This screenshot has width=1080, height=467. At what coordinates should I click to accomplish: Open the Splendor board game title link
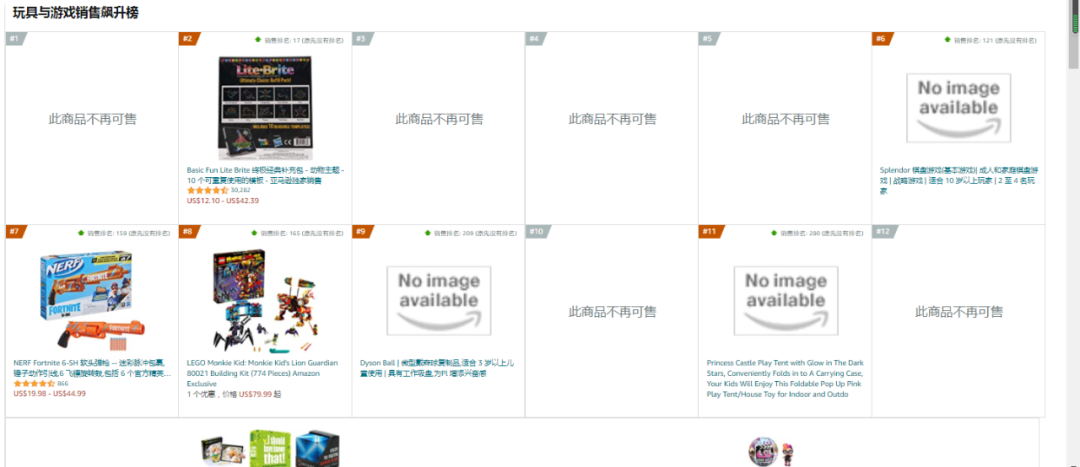coord(958,180)
